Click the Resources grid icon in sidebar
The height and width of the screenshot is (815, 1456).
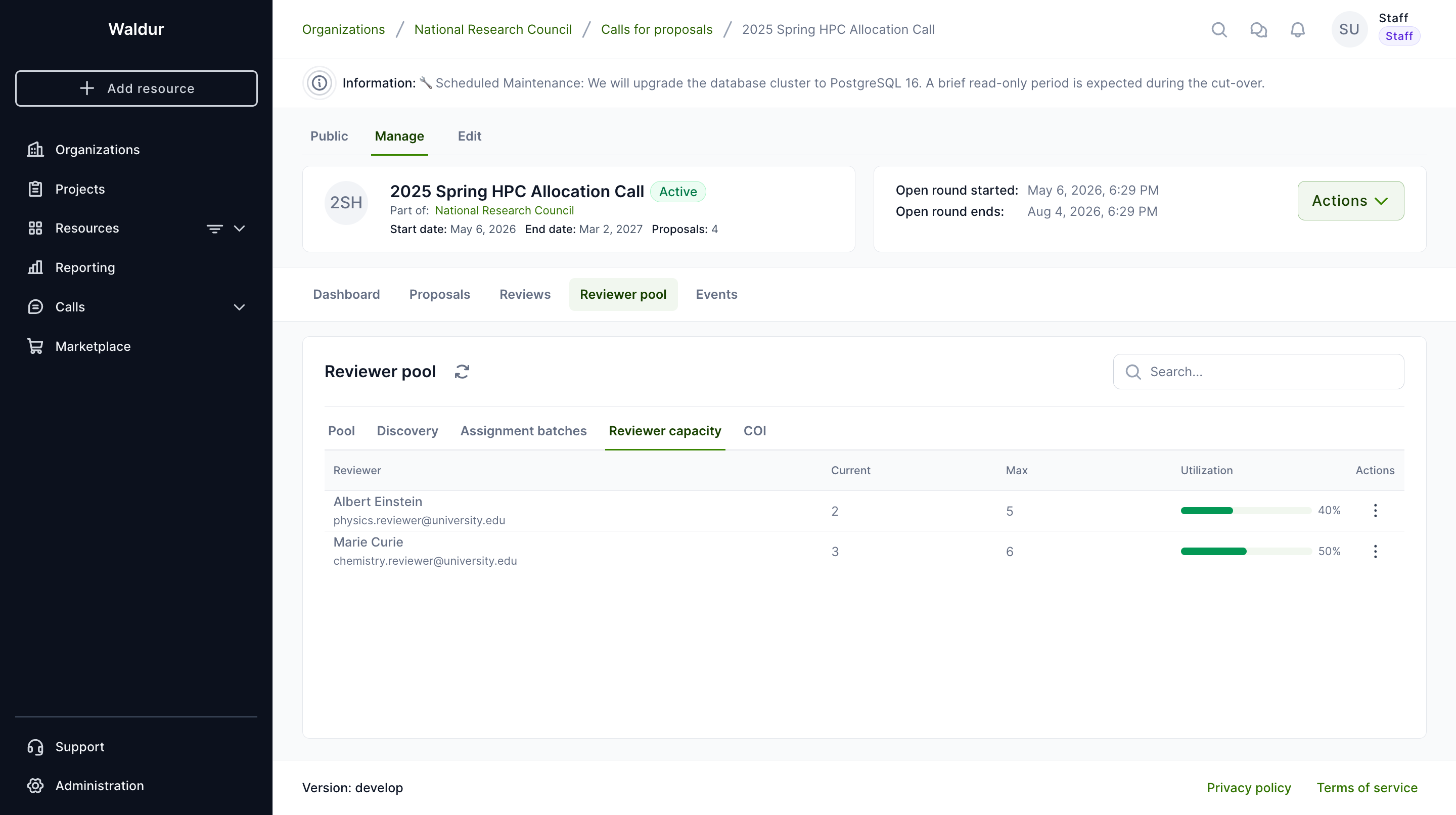35,229
